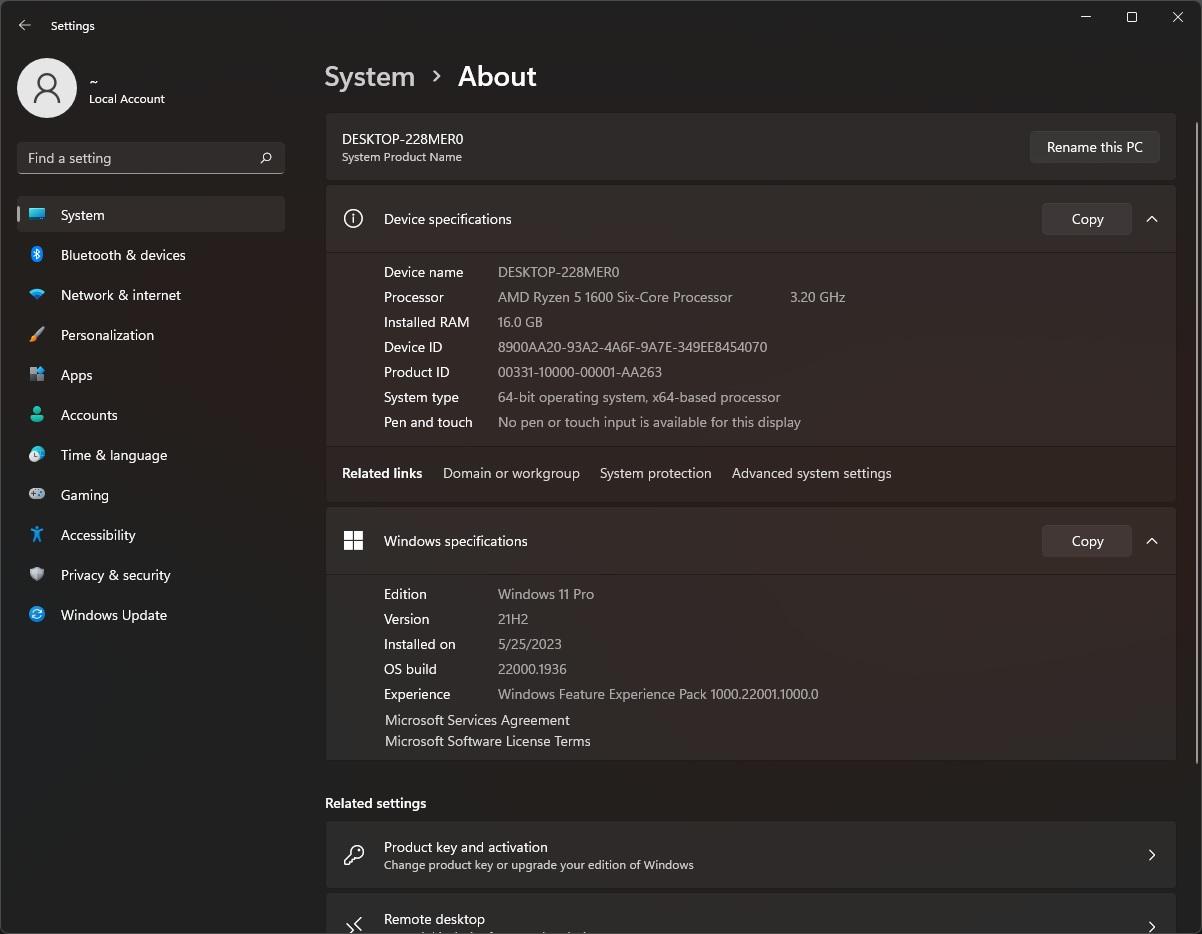Click the Bluetooth icon in sidebar

pos(37,255)
